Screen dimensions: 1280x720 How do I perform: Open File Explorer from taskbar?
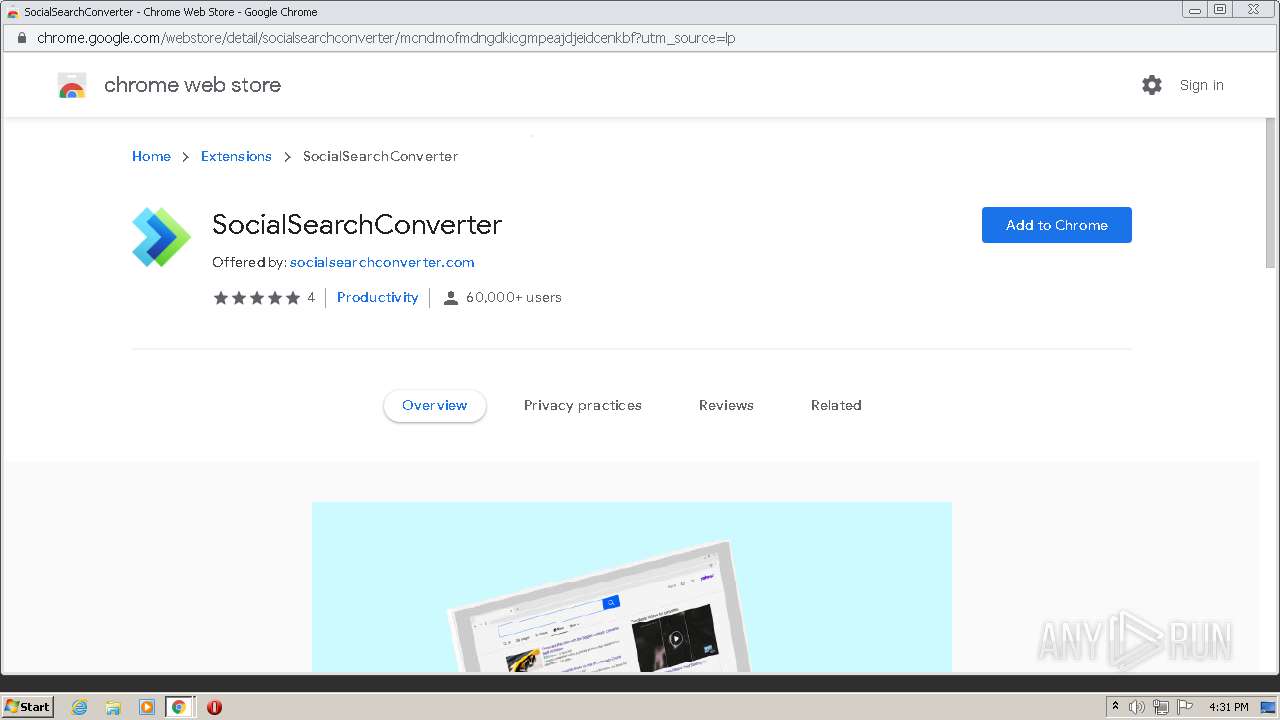coord(113,707)
